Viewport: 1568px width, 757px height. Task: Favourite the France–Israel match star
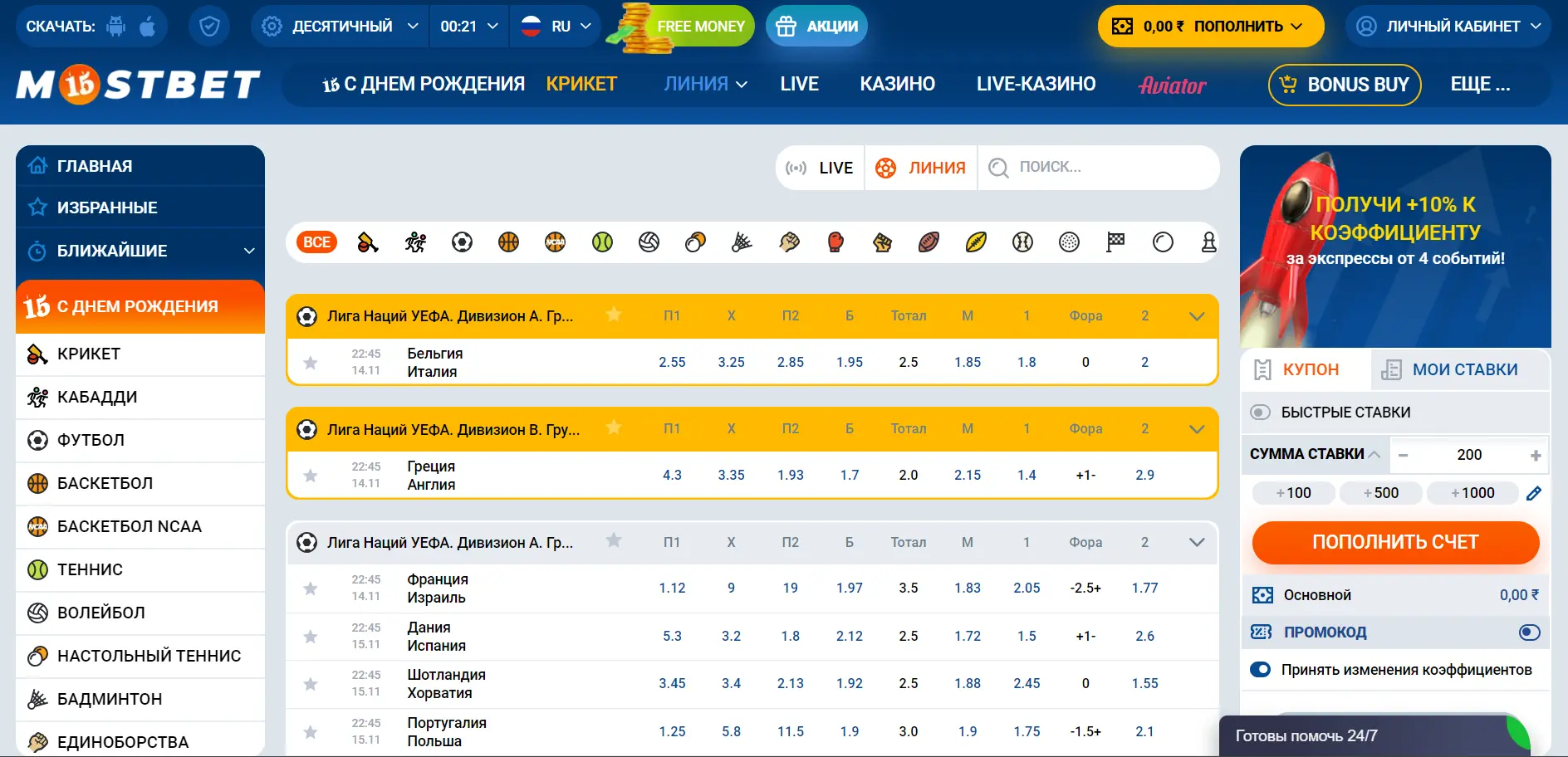[311, 589]
